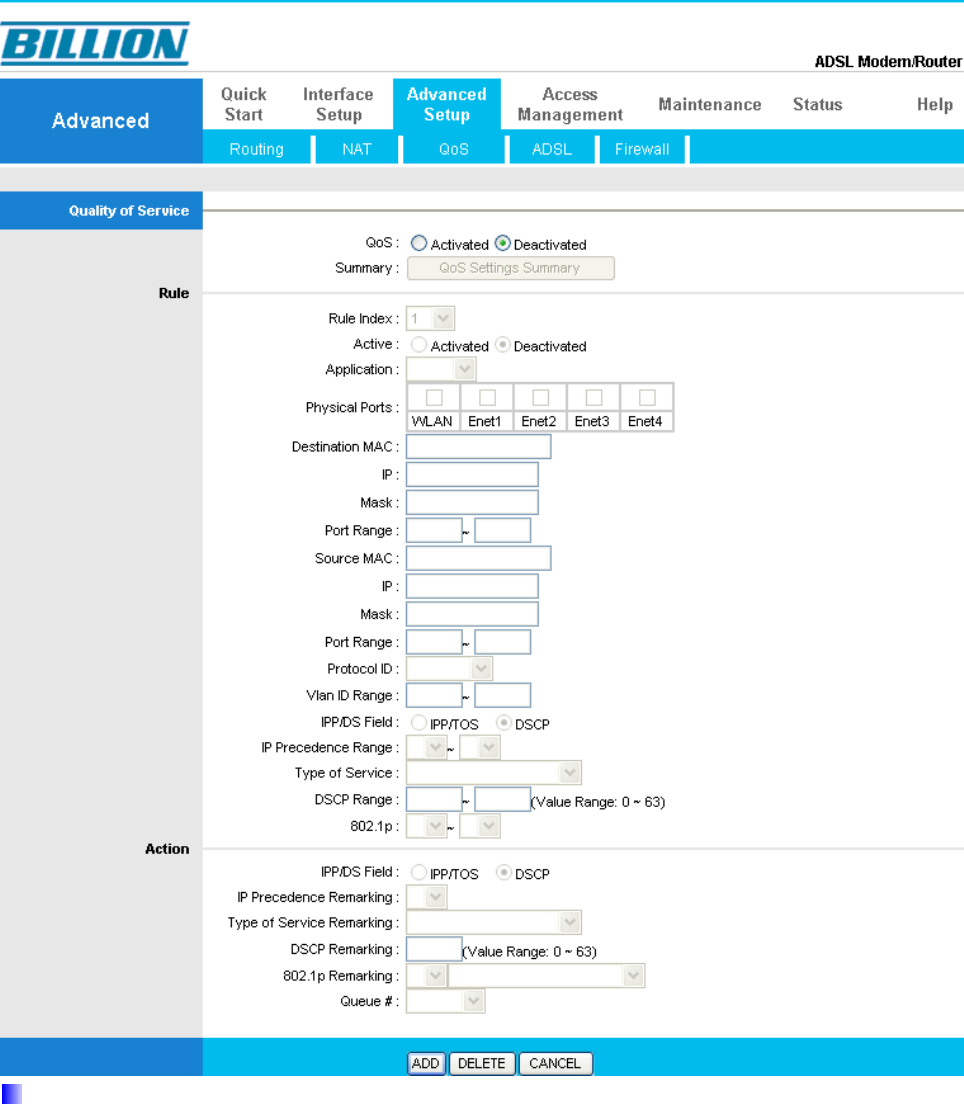Image resolution: width=964 pixels, height=1104 pixels.
Task: Focus the Source MAC field
Action: pyautogui.click(x=479, y=558)
